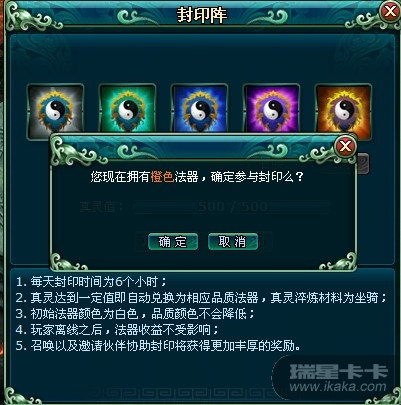The width and height of the screenshot is (401, 405).
Task: Click the 封印阵 window title
Action: [201, 15]
